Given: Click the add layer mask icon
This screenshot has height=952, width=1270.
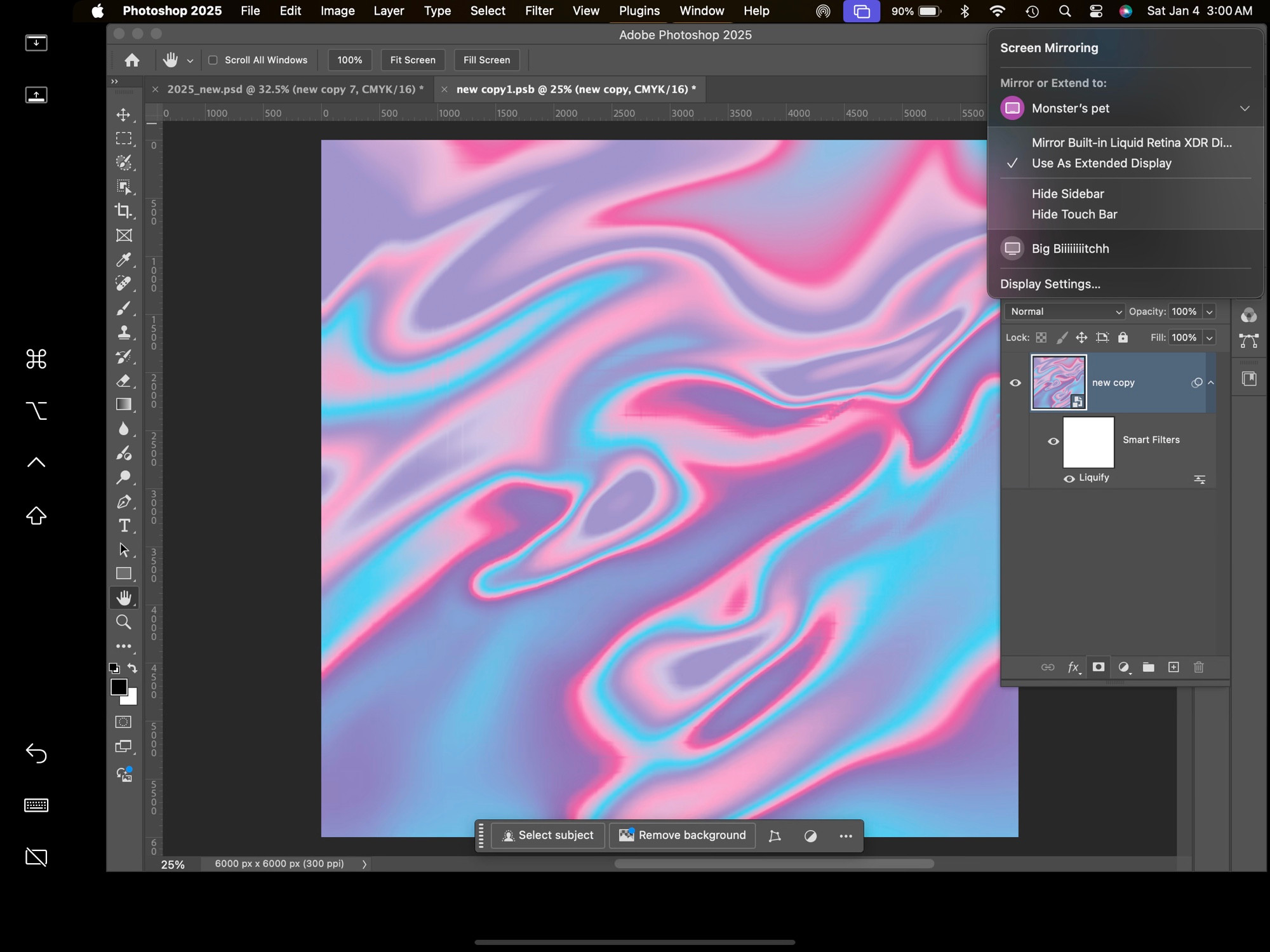Looking at the screenshot, I should click(1099, 667).
